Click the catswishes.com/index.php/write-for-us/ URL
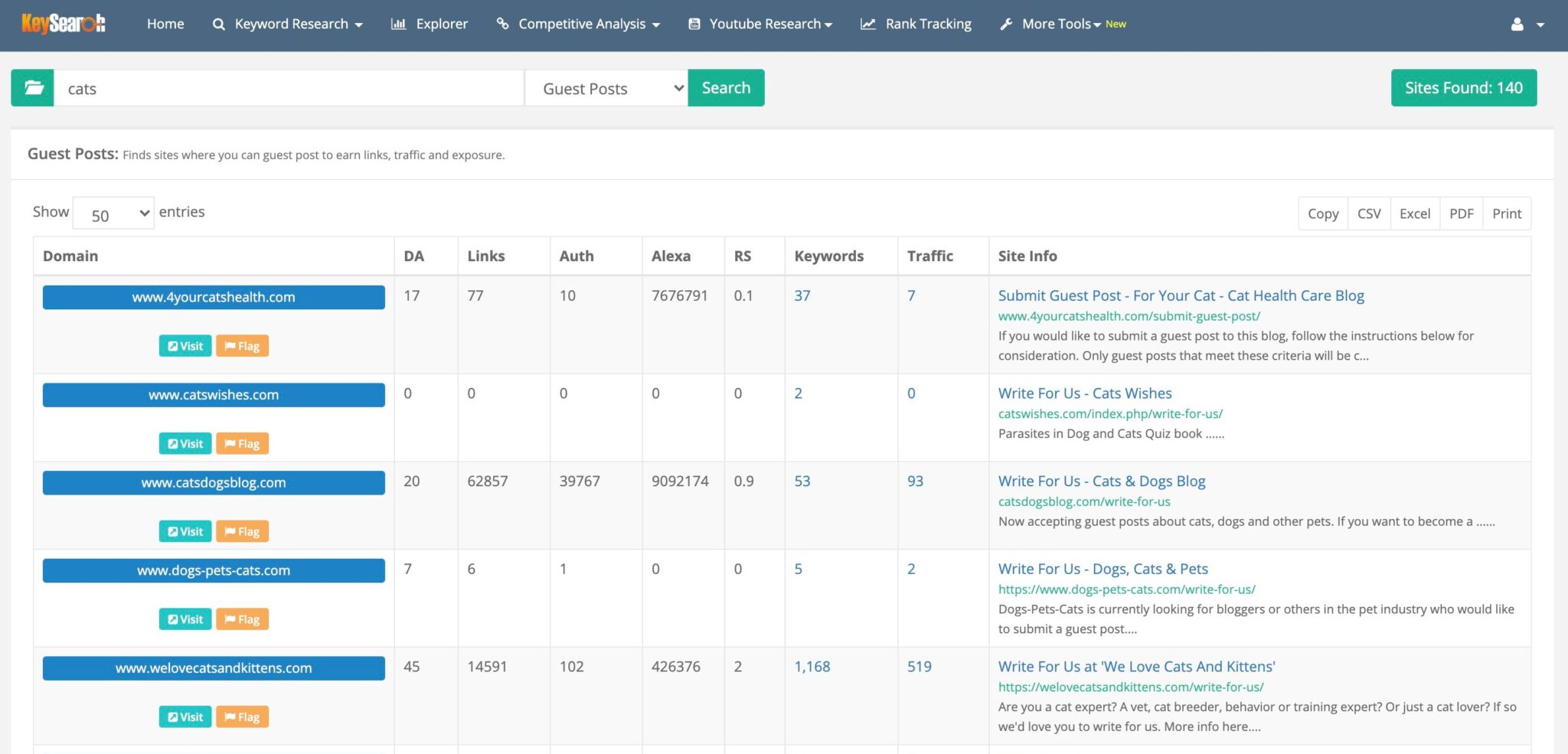Image resolution: width=1568 pixels, height=754 pixels. [x=1110, y=413]
